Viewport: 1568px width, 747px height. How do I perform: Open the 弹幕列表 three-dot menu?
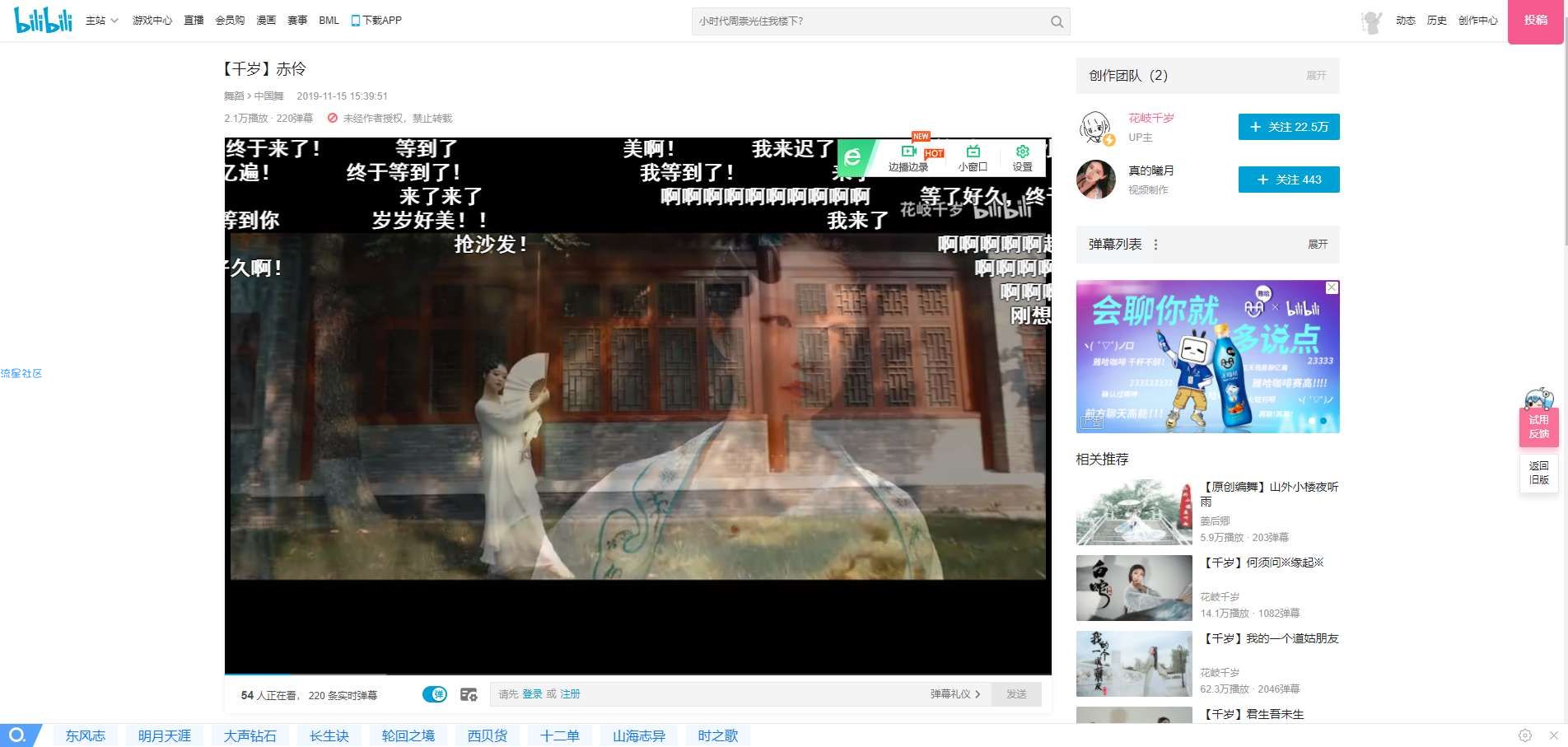coord(1155,245)
